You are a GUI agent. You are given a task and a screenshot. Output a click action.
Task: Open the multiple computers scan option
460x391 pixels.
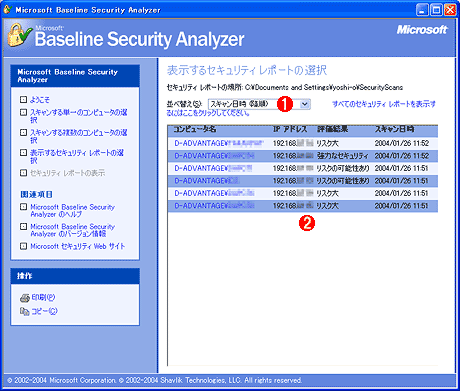point(79,136)
